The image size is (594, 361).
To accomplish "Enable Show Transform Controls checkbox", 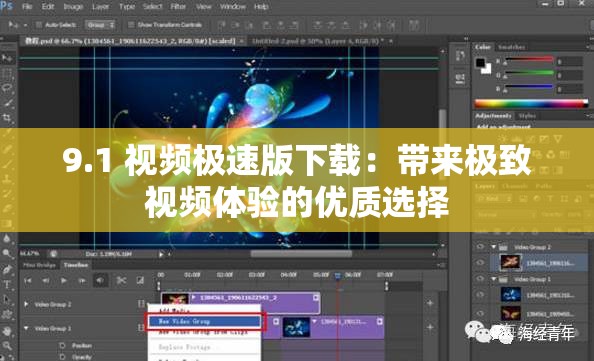I will [x=131, y=25].
